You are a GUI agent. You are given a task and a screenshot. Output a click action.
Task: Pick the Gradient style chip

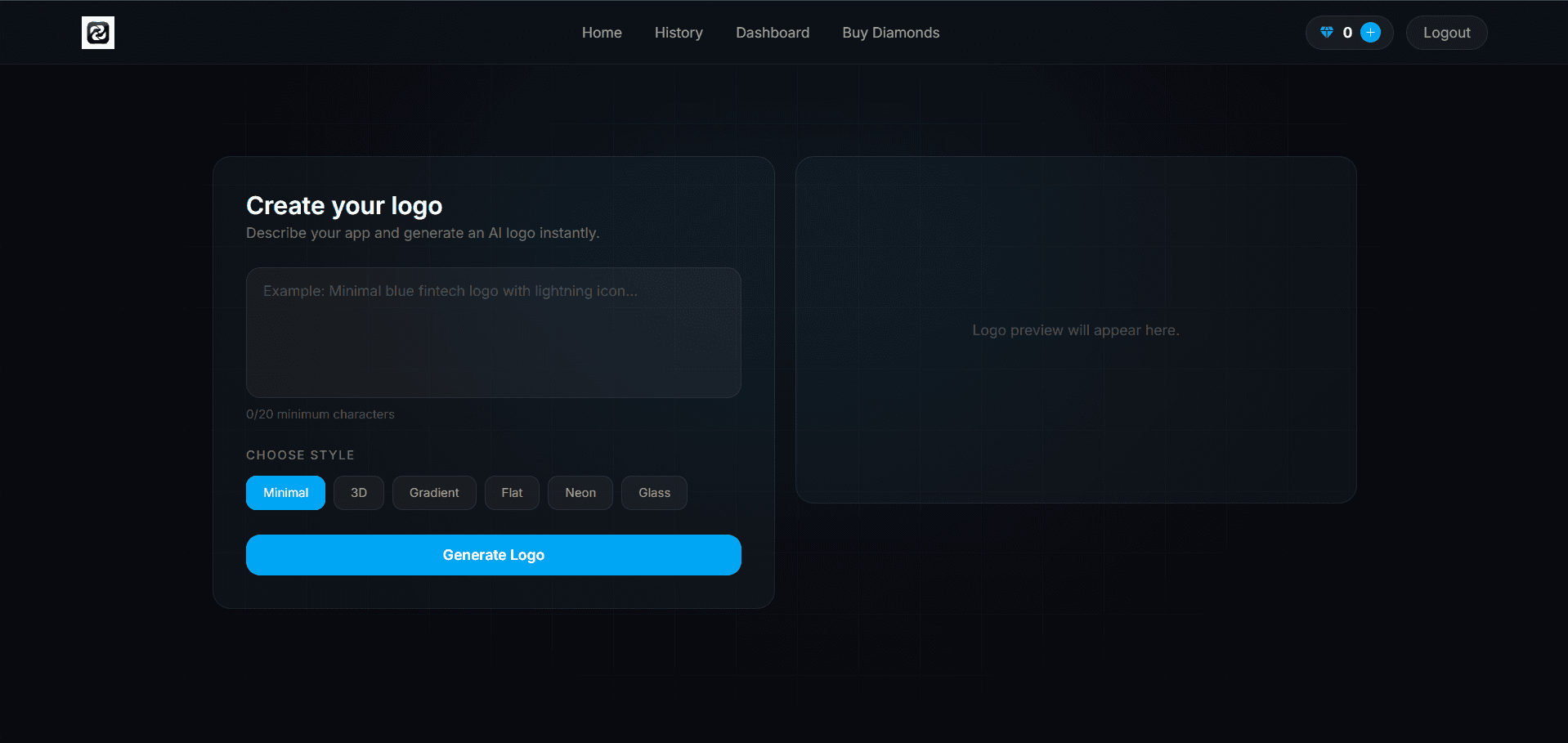[x=434, y=493]
